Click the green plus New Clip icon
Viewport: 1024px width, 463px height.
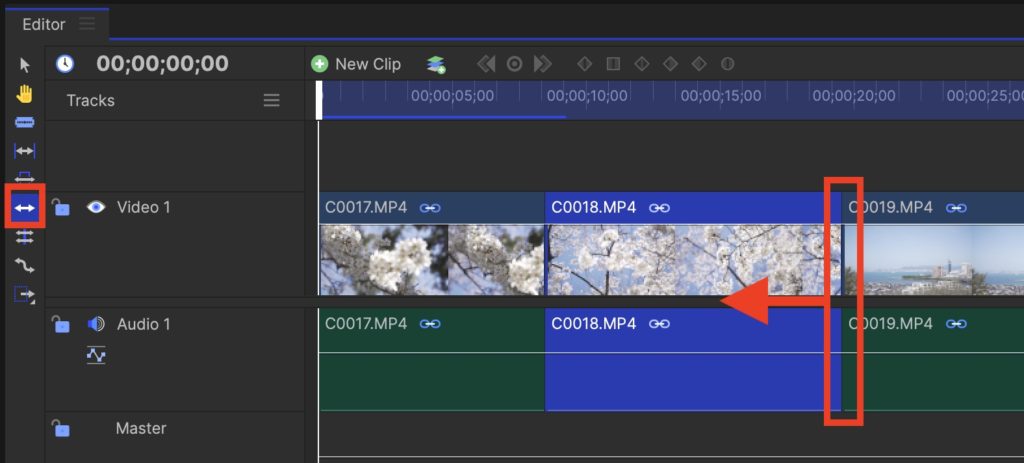319,64
